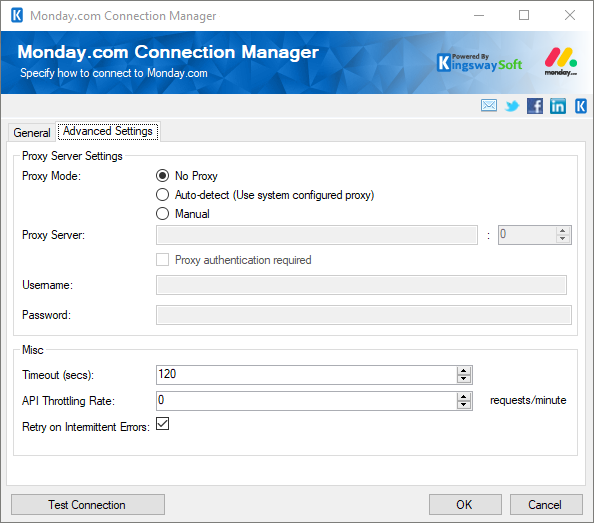This screenshot has height=523, width=594.
Task: Uncheck Retry on Intermittent Errors checkbox
Action: (x=163, y=424)
